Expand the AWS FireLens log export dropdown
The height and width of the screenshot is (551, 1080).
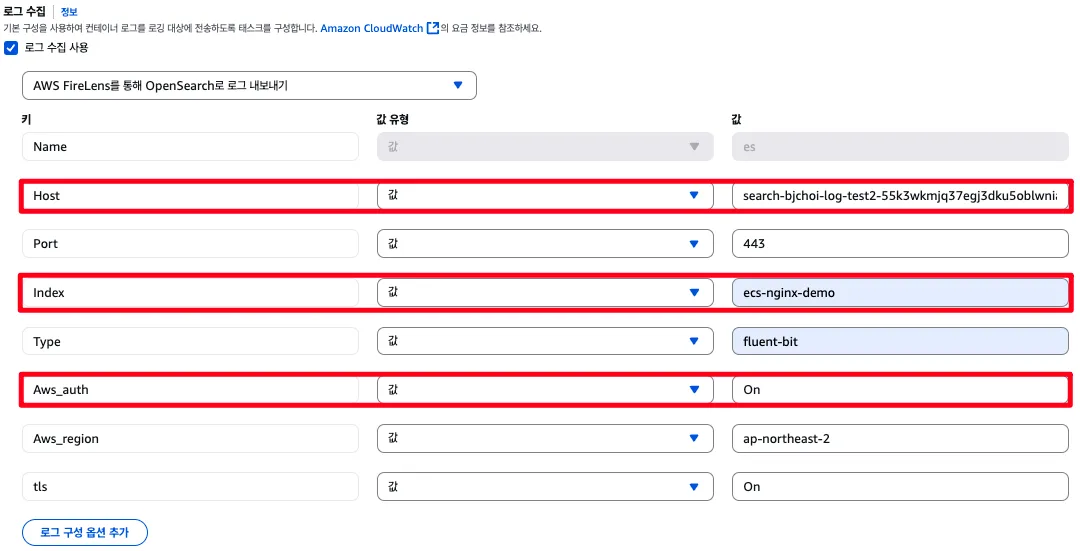249,86
